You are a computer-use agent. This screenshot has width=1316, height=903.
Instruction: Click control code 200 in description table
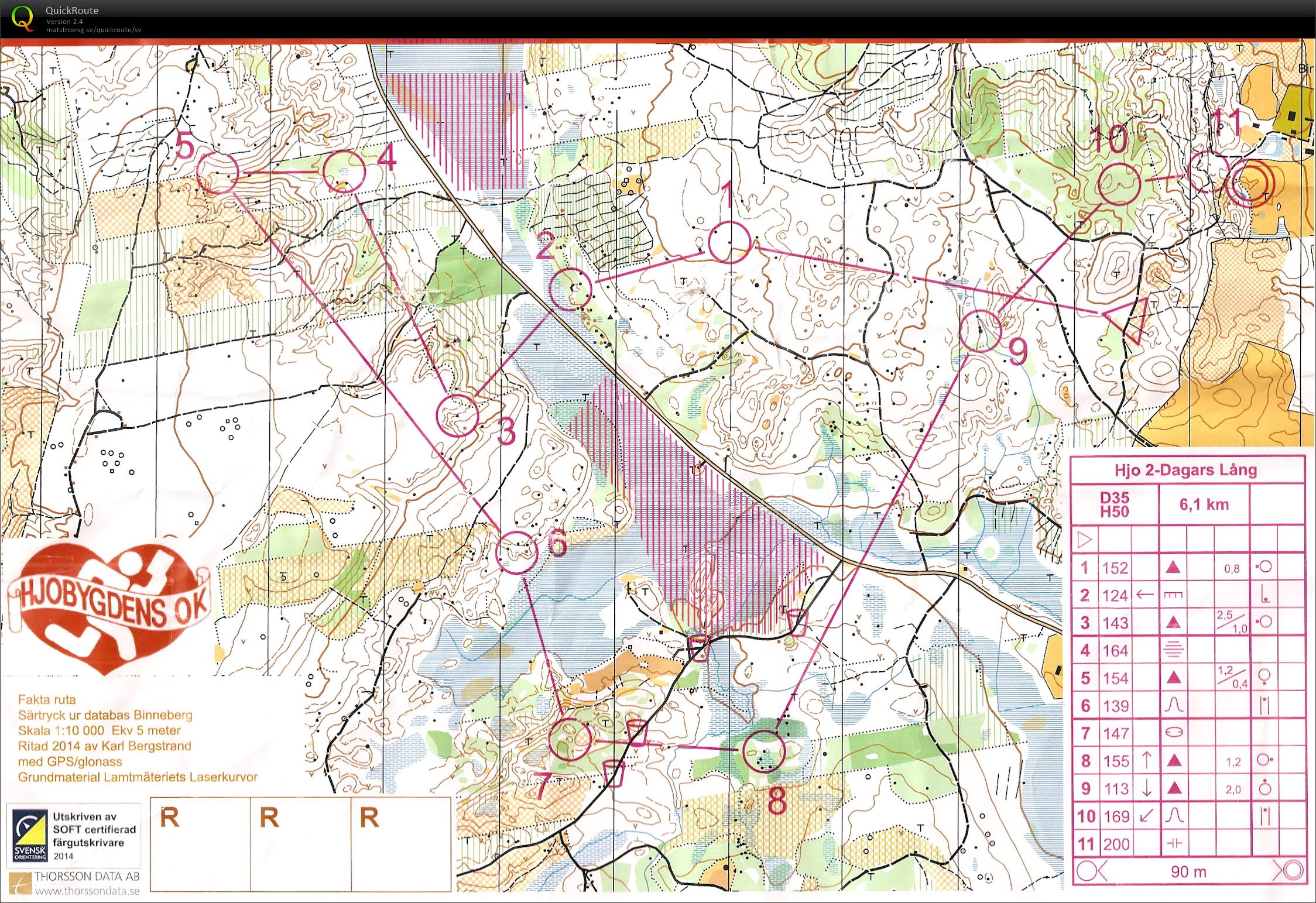tap(1116, 844)
